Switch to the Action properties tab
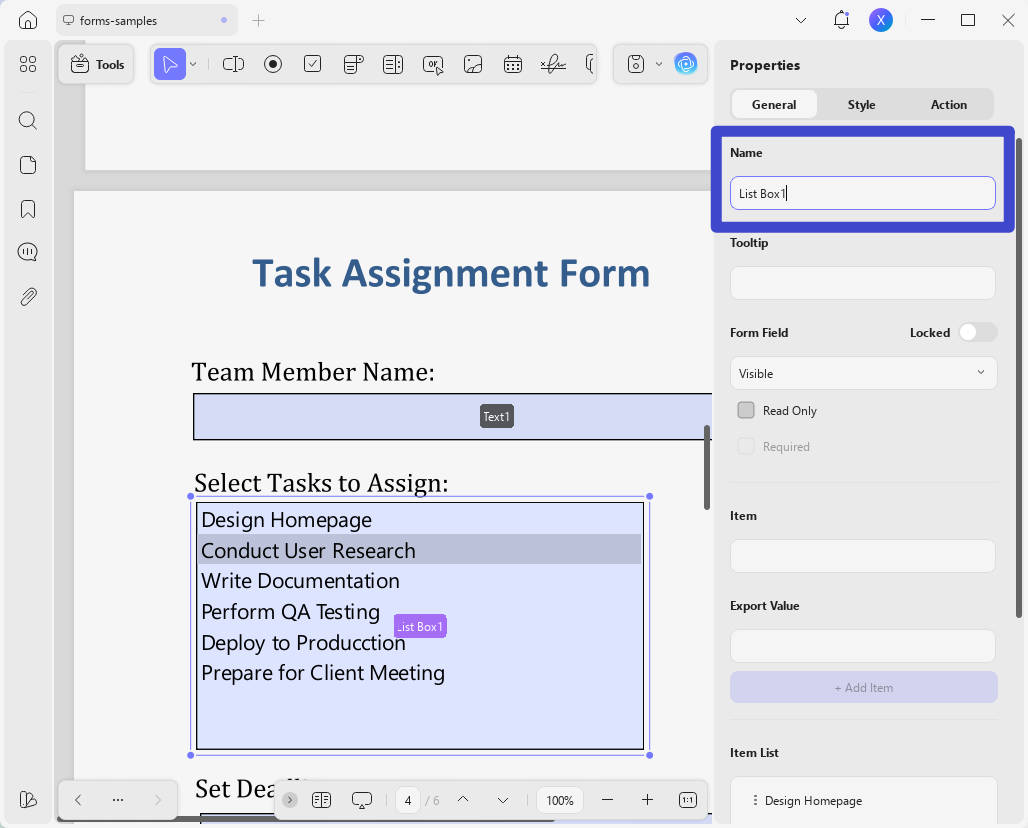This screenshot has width=1028, height=828. click(x=948, y=104)
